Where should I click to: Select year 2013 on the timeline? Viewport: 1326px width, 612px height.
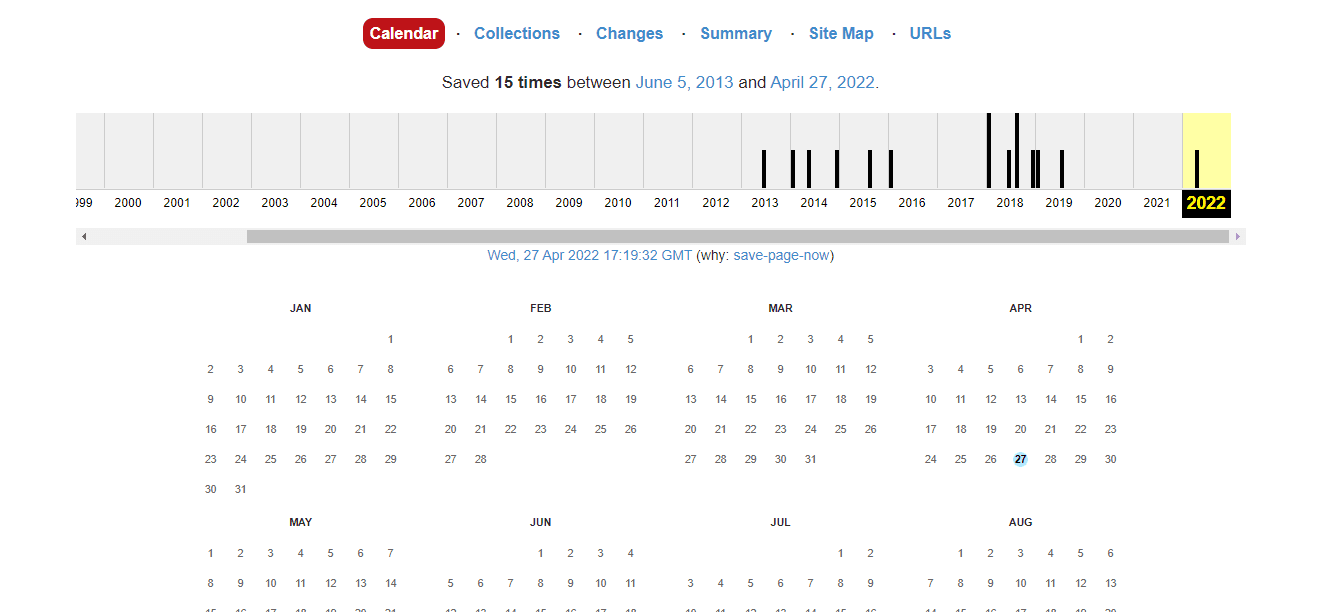[x=765, y=203]
